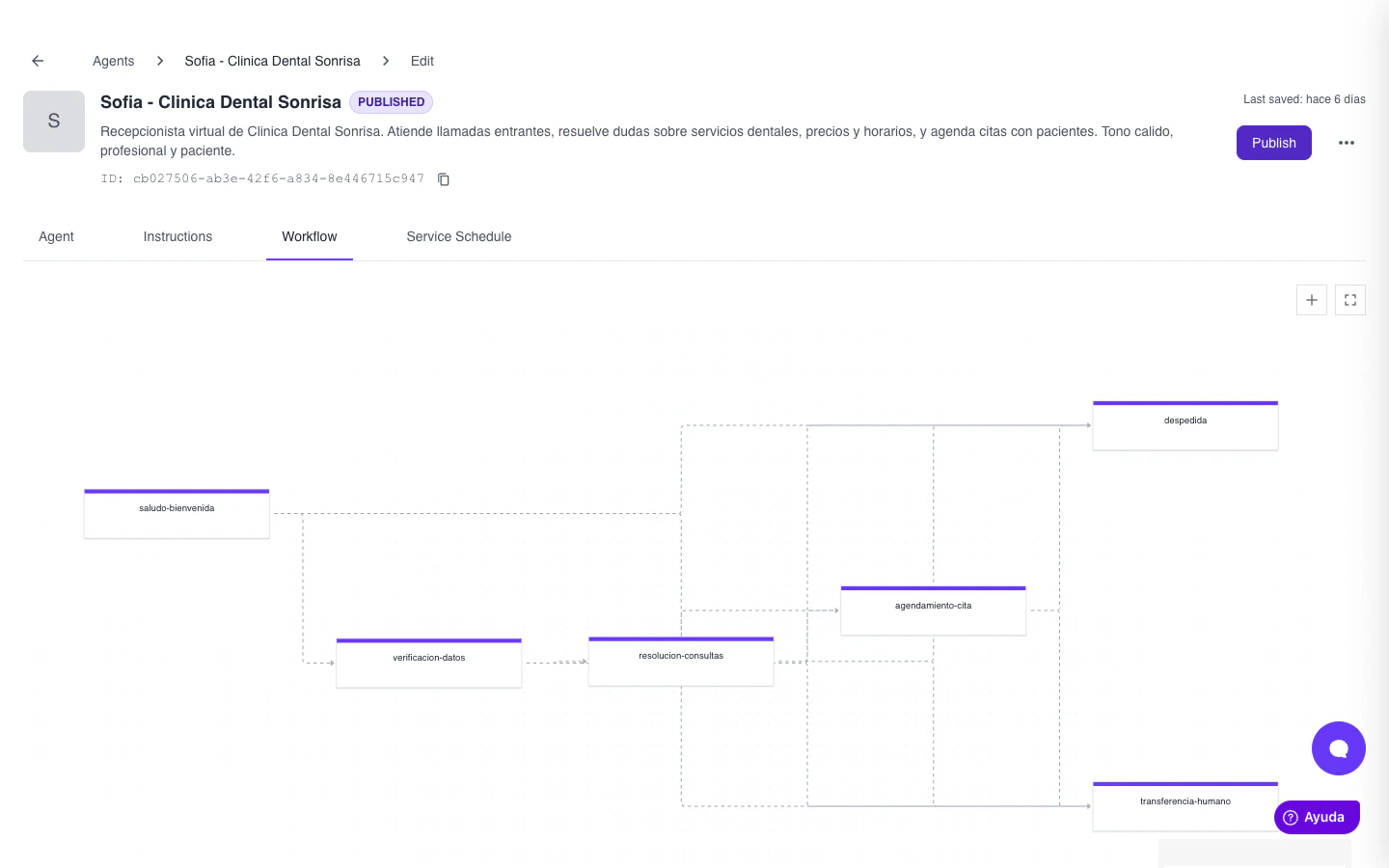The image size is (1389, 868).
Task: Enter fullscreen mode for the workflow canvas
Action: (1349, 300)
